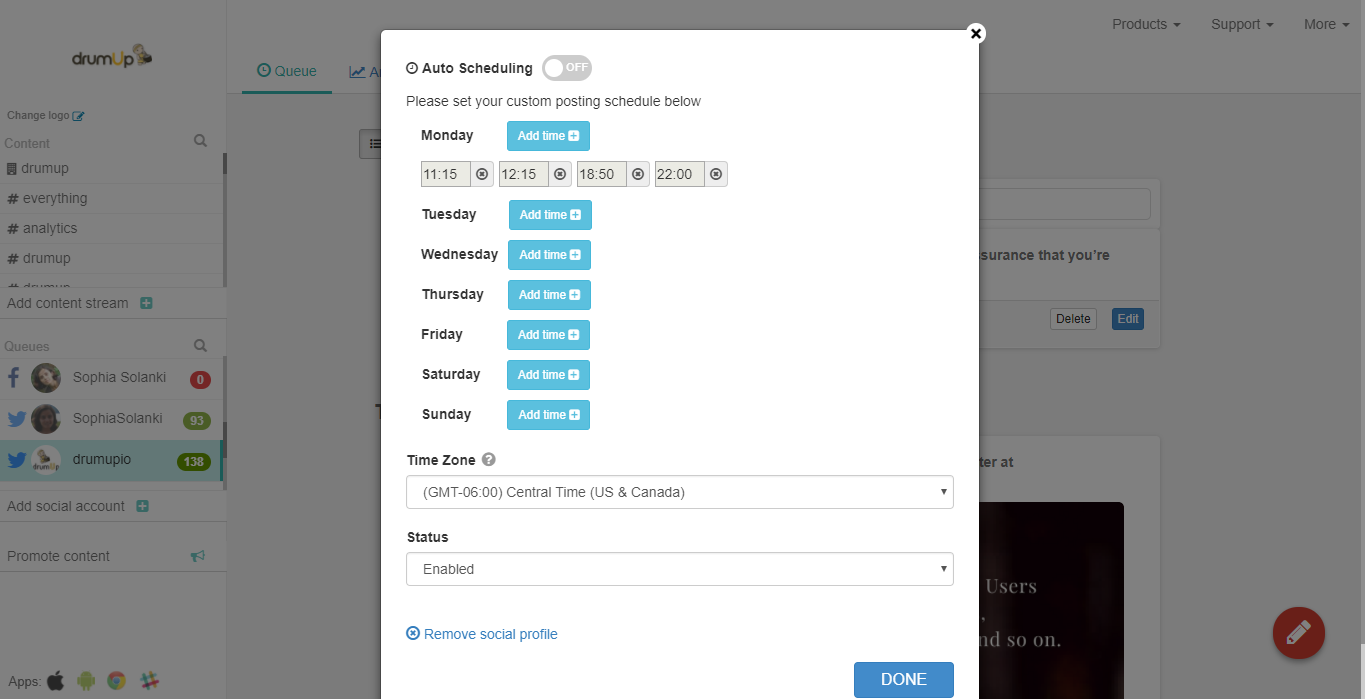Search queues with the magnifier icon
Screen dimensions: 1365x699
(200, 346)
